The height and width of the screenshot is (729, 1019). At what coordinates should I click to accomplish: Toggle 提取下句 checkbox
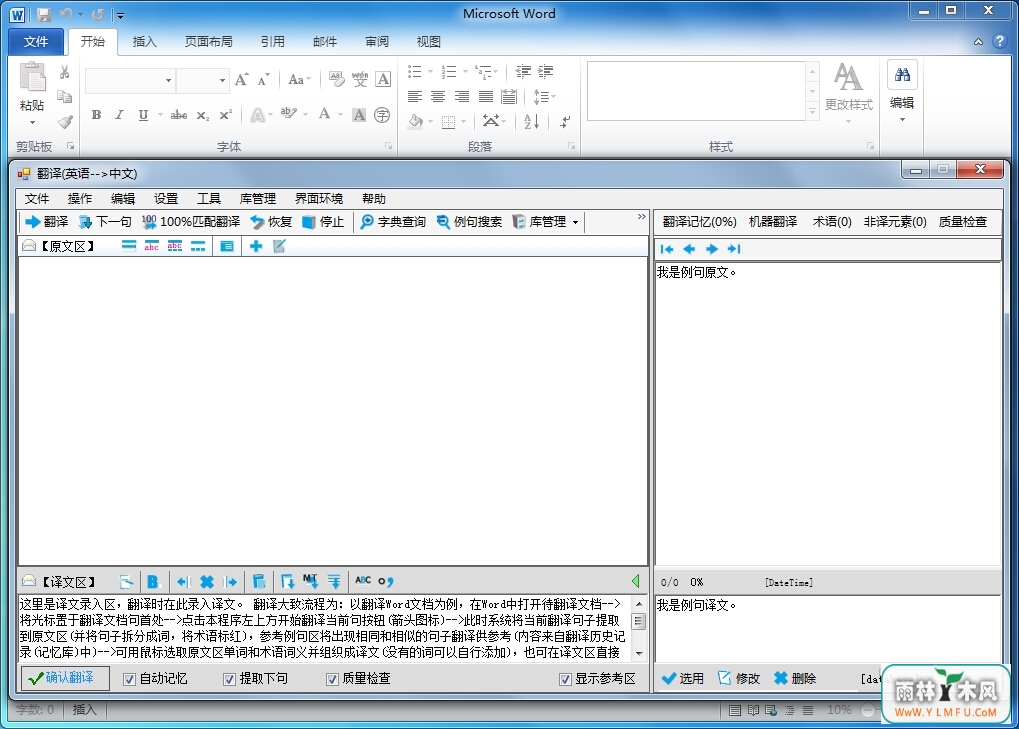click(229, 680)
